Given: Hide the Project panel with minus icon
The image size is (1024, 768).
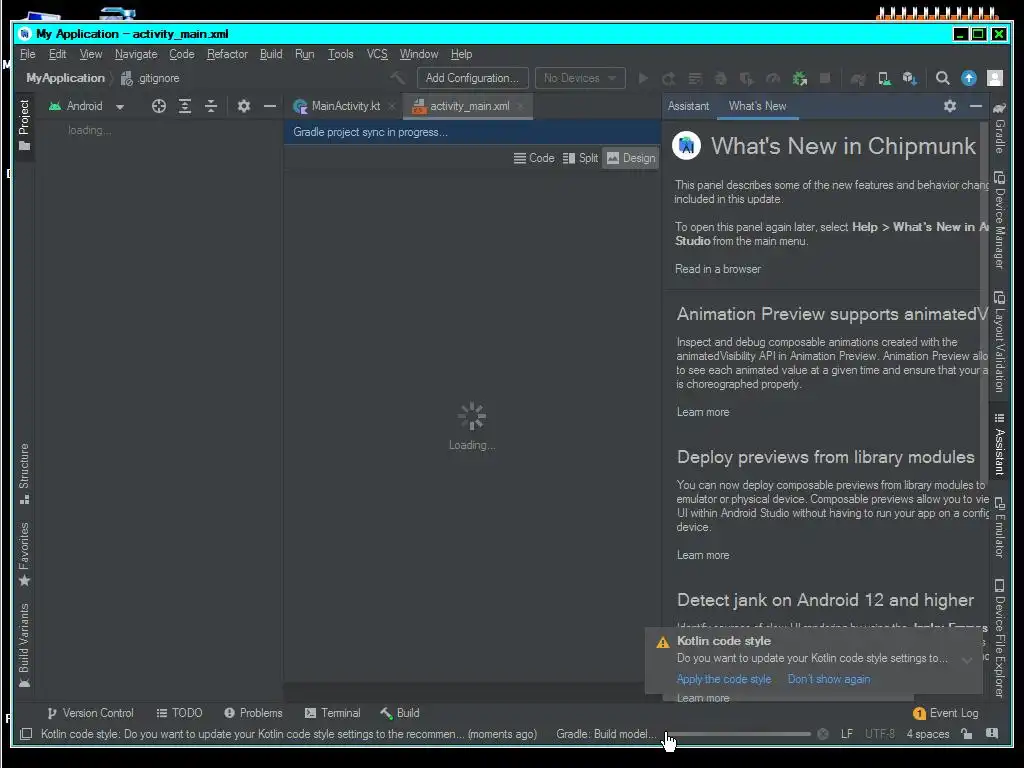Looking at the screenshot, I should click(270, 106).
